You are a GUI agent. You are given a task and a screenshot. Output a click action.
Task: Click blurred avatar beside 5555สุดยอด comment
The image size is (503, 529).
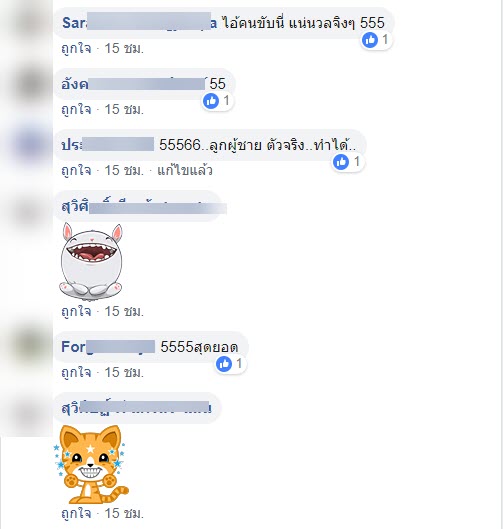[x=29, y=347]
